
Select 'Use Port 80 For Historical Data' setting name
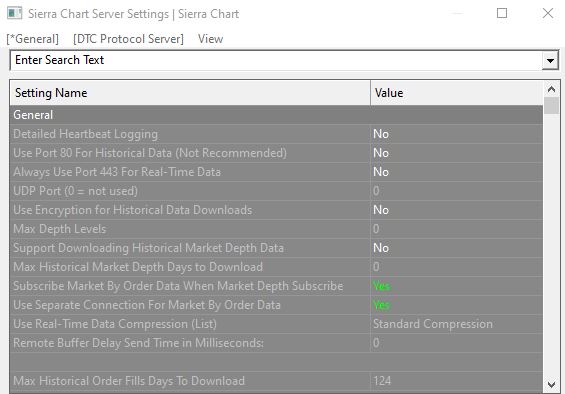click(x=150, y=153)
